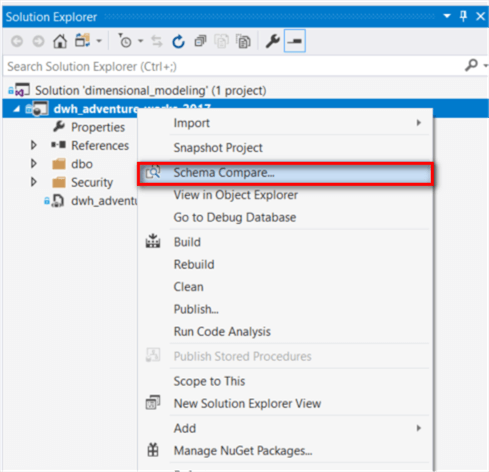This screenshot has width=489, height=472.
Task: Click the Forward navigation arrow in toolbar
Action: click(38, 42)
